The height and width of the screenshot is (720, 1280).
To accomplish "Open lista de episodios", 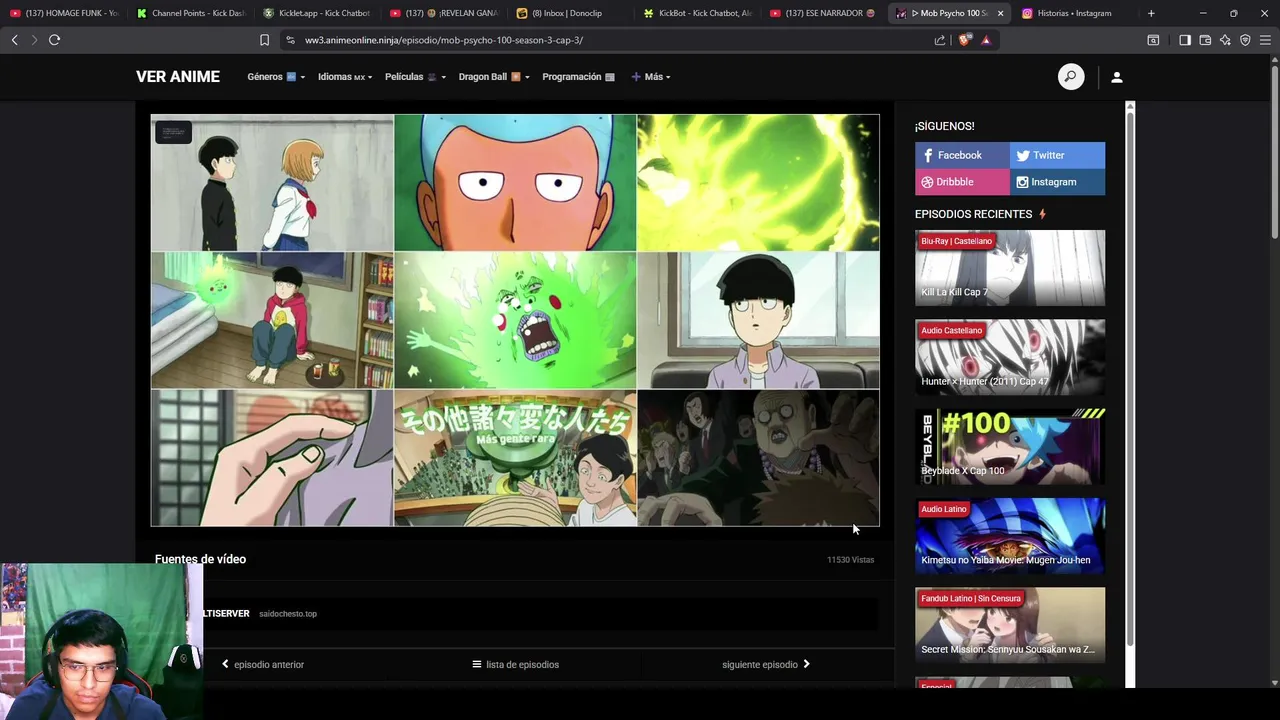I will tap(516, 664).
